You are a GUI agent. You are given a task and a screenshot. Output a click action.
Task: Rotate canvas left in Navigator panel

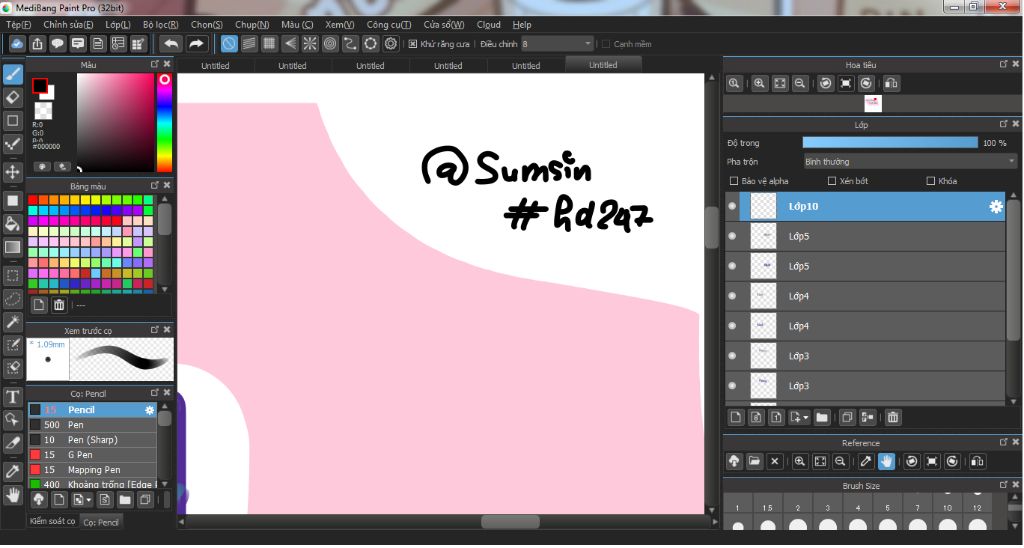(x=825, y=84)
